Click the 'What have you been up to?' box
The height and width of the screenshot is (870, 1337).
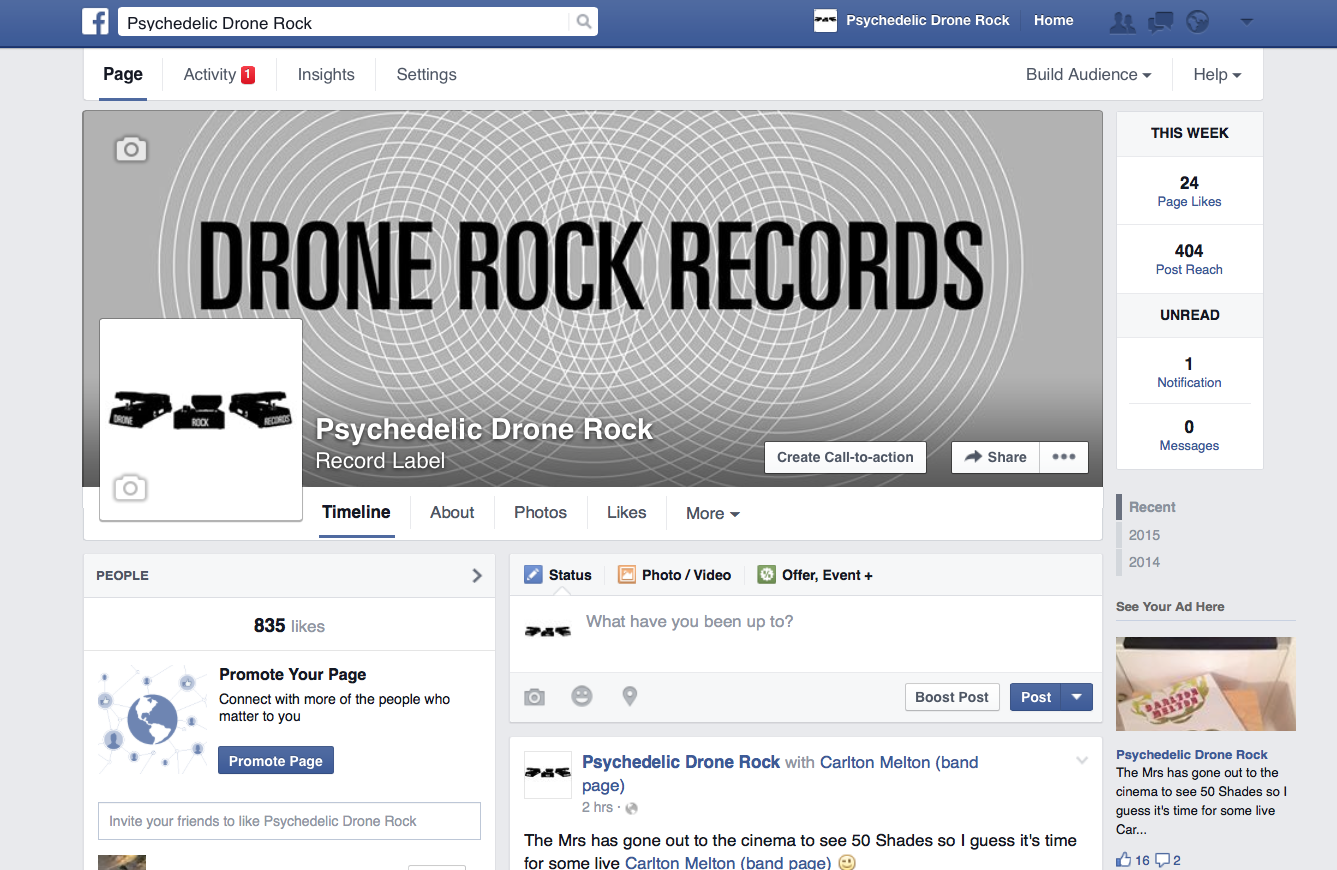click(806, 633)
